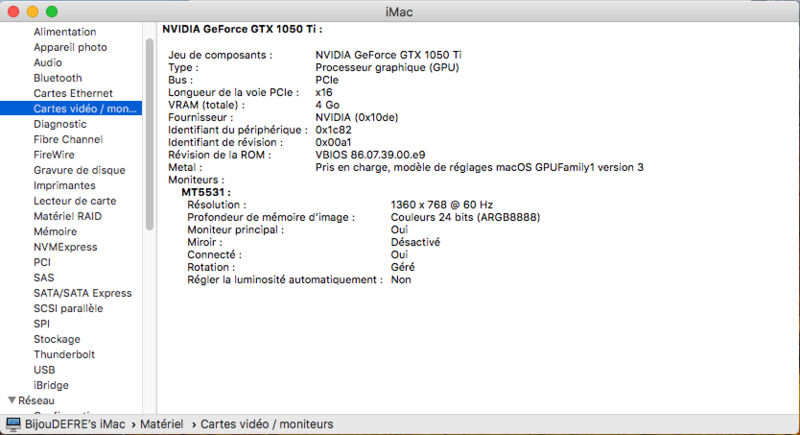Click the 4 Go VRAM value
Image resolution: width=800 pixels, height=435 pixels.
(x=328, y=105)
